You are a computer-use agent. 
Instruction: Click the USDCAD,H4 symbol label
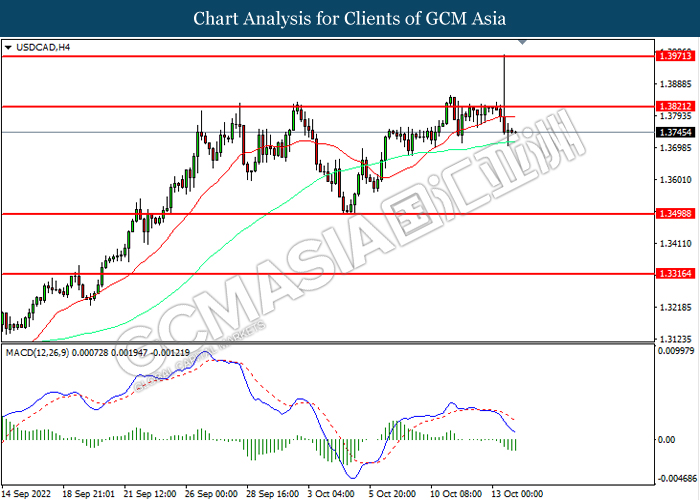[x=43, y=47]
